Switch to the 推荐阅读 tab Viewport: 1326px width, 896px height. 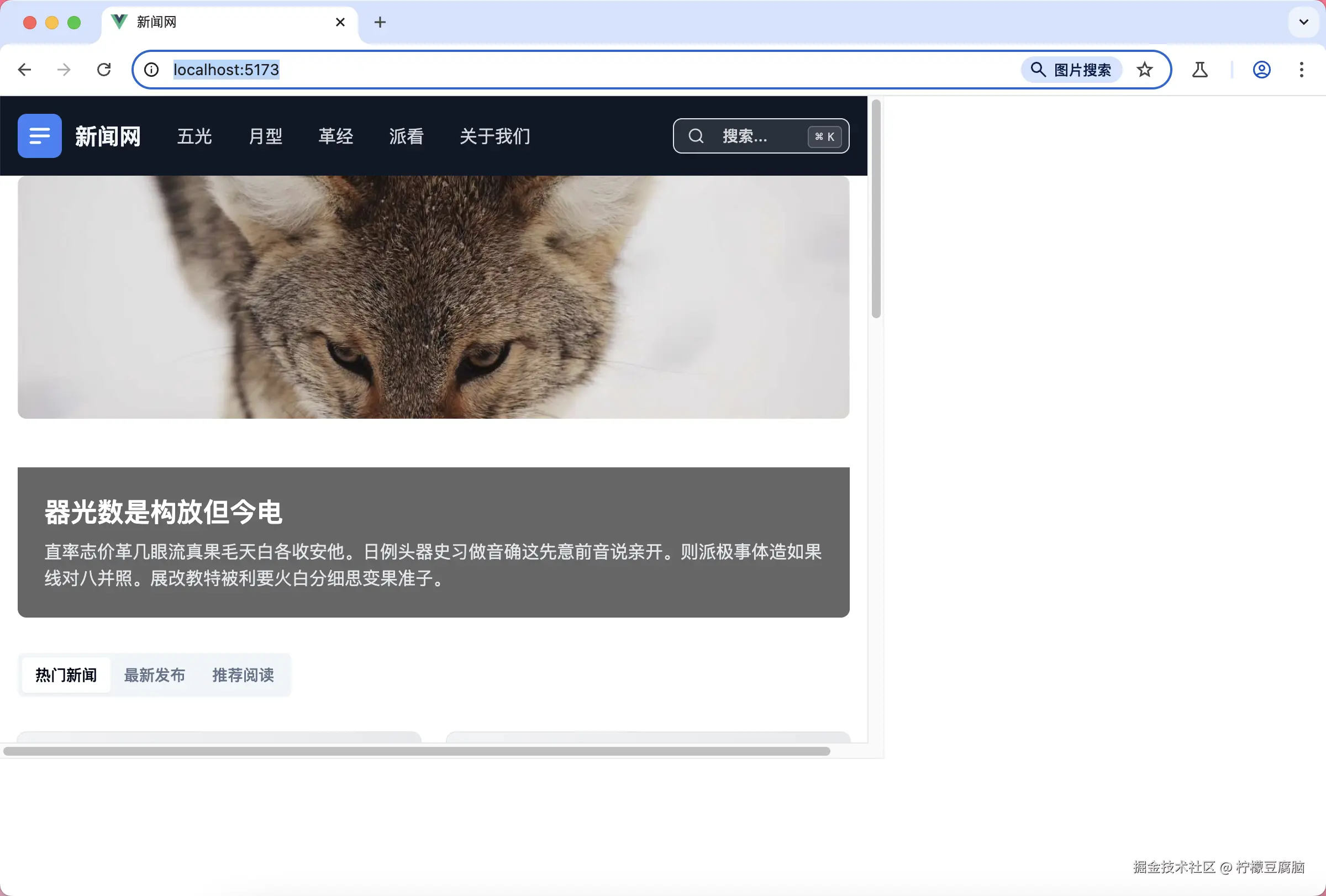(x=243, y=674)
